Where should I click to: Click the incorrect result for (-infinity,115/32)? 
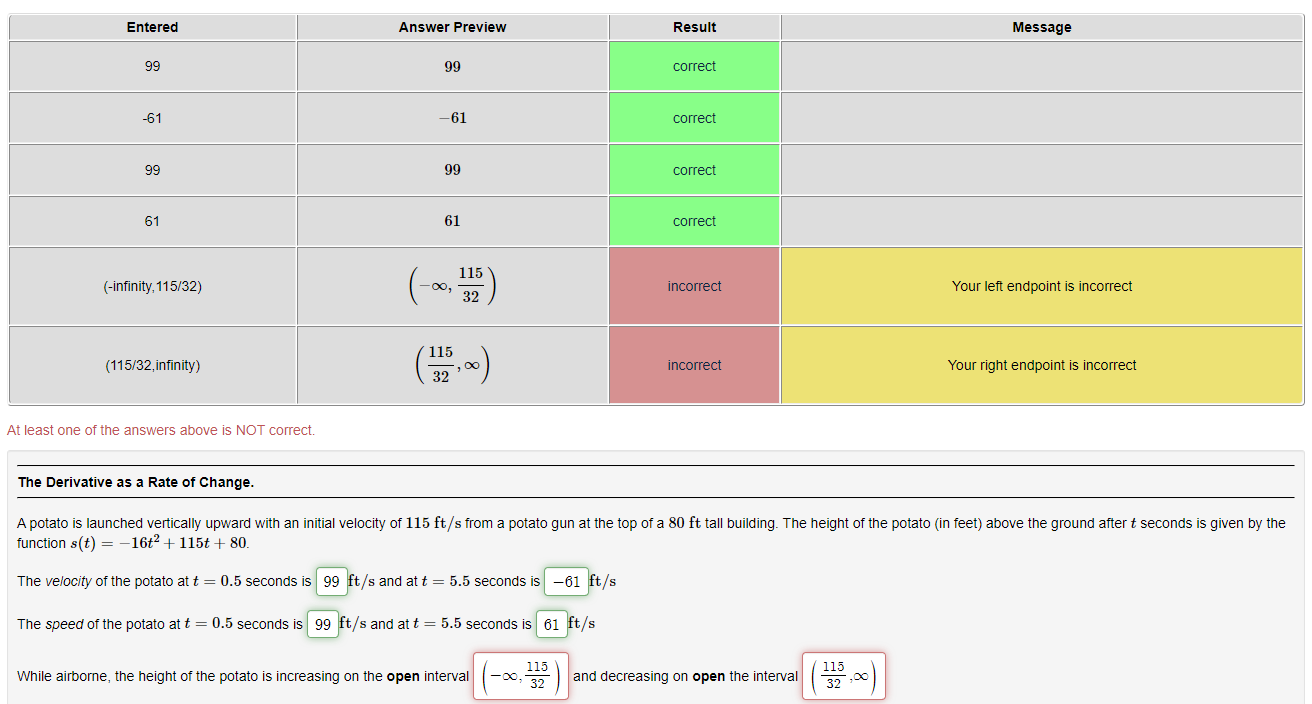(694, 285)
